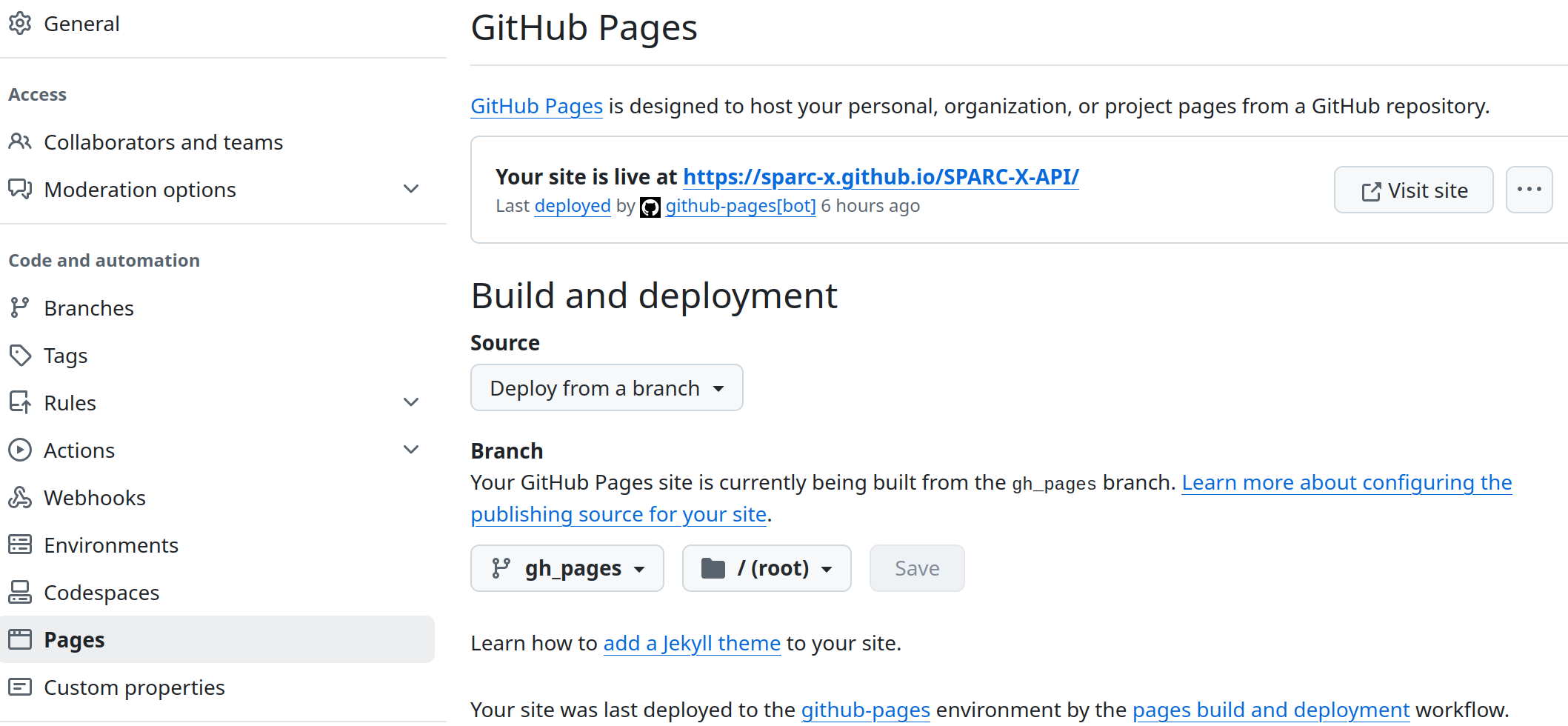The width and height of the screenshot is (1568, 726).
Task: Click the Save button
Action: tap(917, 568)
